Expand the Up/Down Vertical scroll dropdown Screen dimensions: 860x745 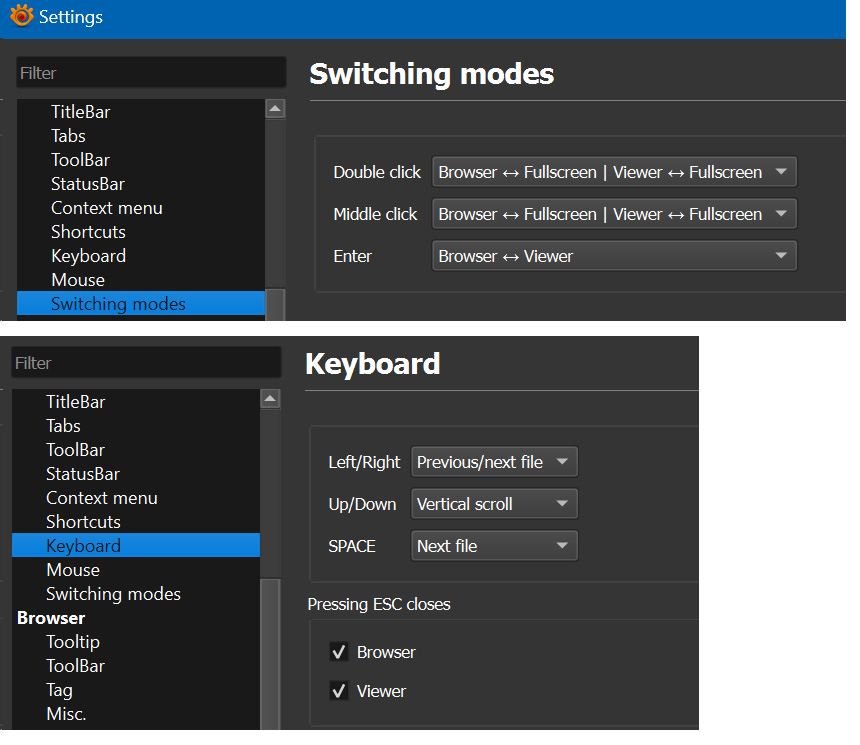494,504
